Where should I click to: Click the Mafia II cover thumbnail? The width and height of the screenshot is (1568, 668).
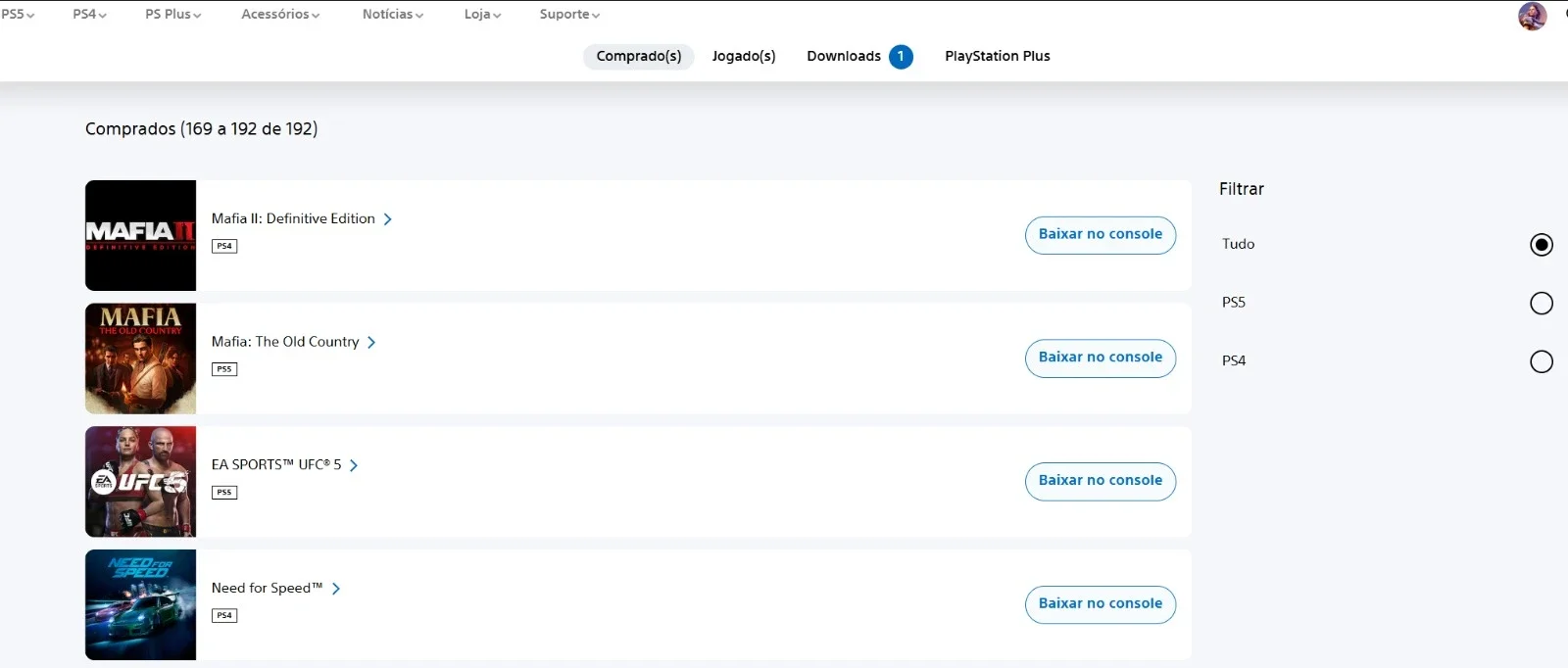pos(140,235)
